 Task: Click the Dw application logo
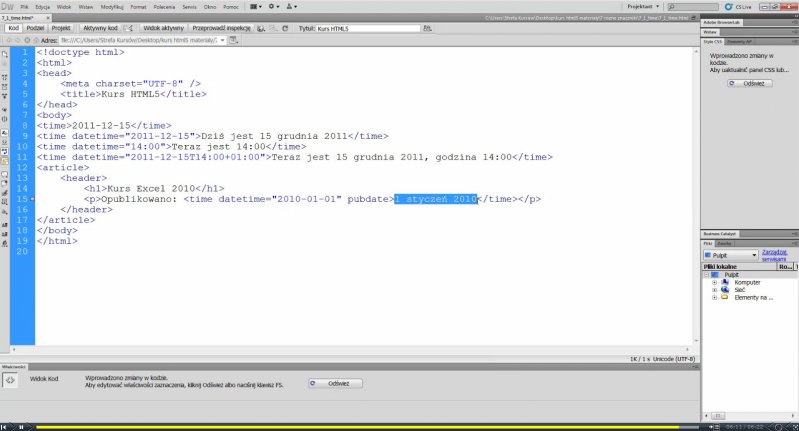tap(8, 7)
